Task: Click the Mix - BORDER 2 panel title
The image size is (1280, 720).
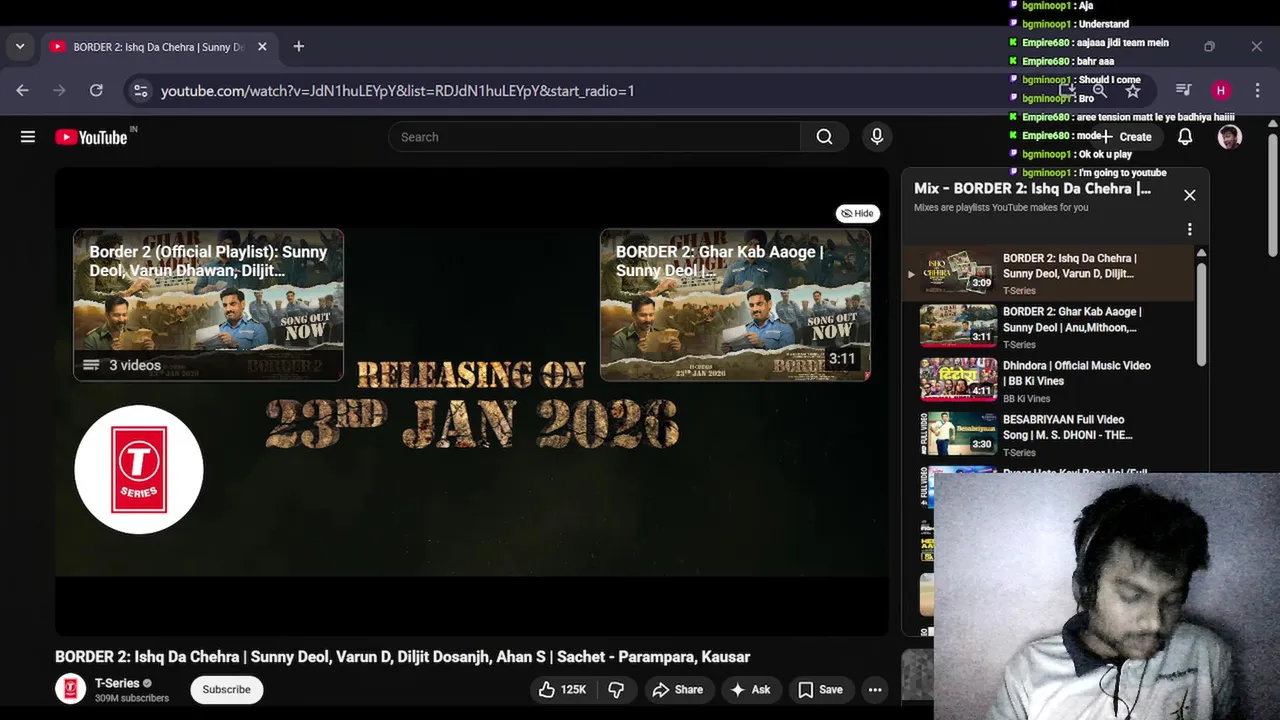Action: (1032, 189)
